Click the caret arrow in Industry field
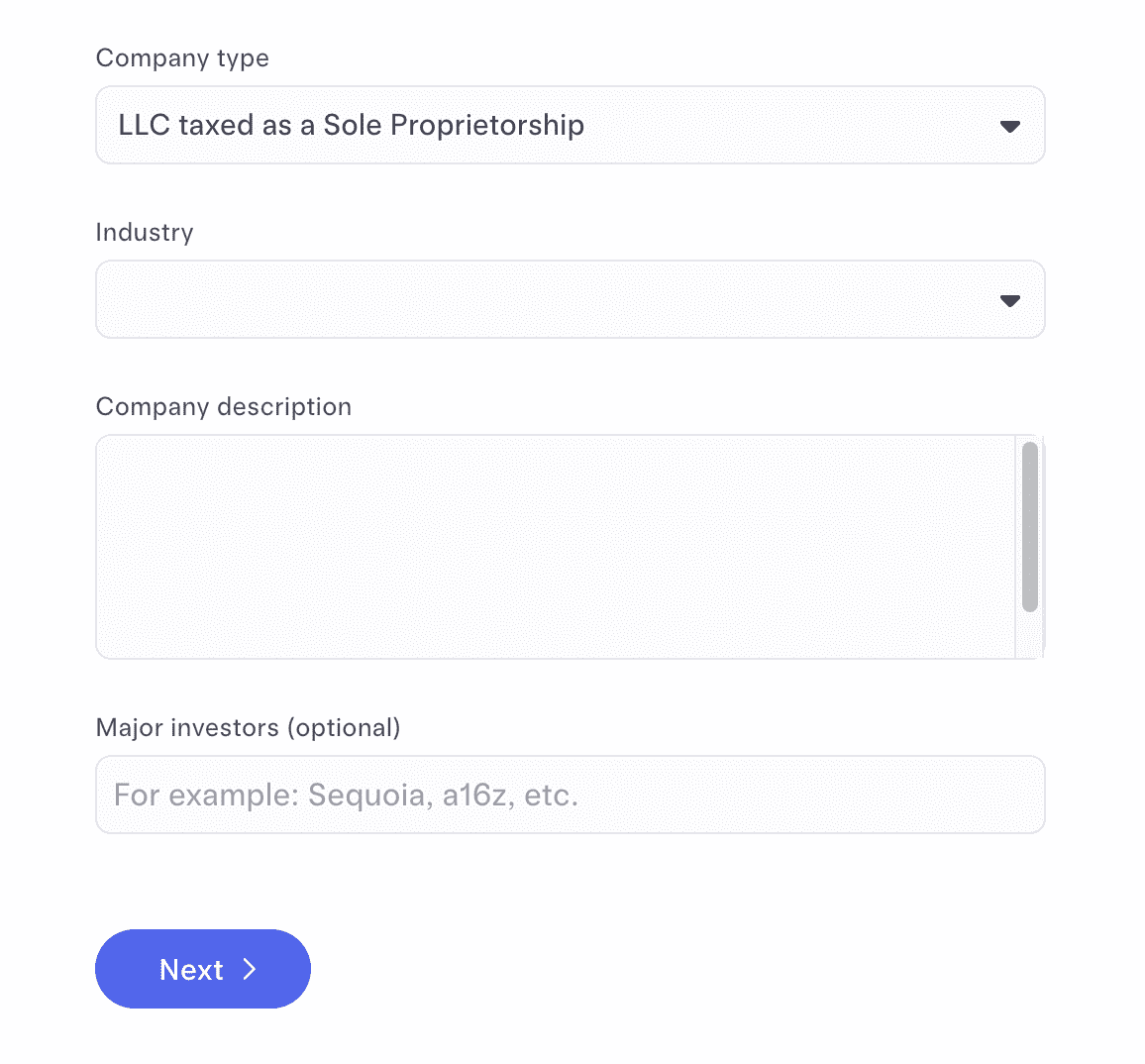This screenshot has height=1064, width=1145. coord(1009,300)
